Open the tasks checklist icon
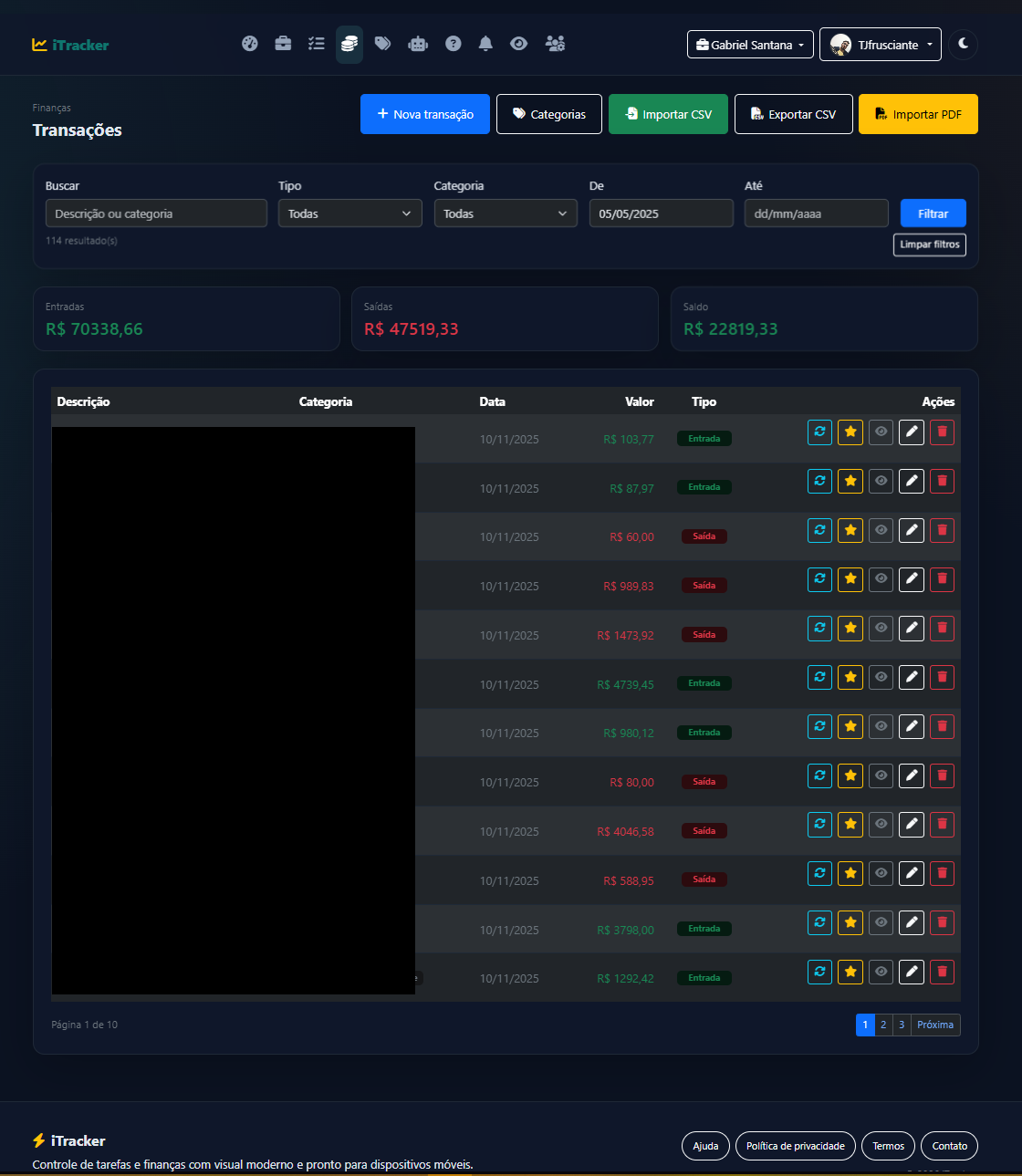Screen dimensions: 1022x1176 coord(316,44)
